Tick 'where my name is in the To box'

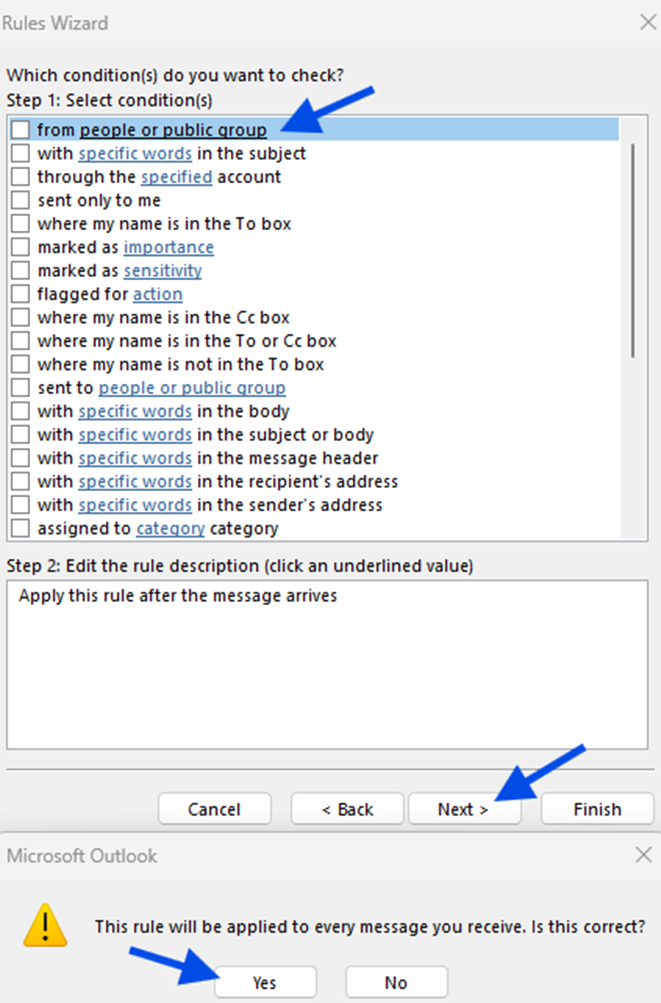click(20, 224)
